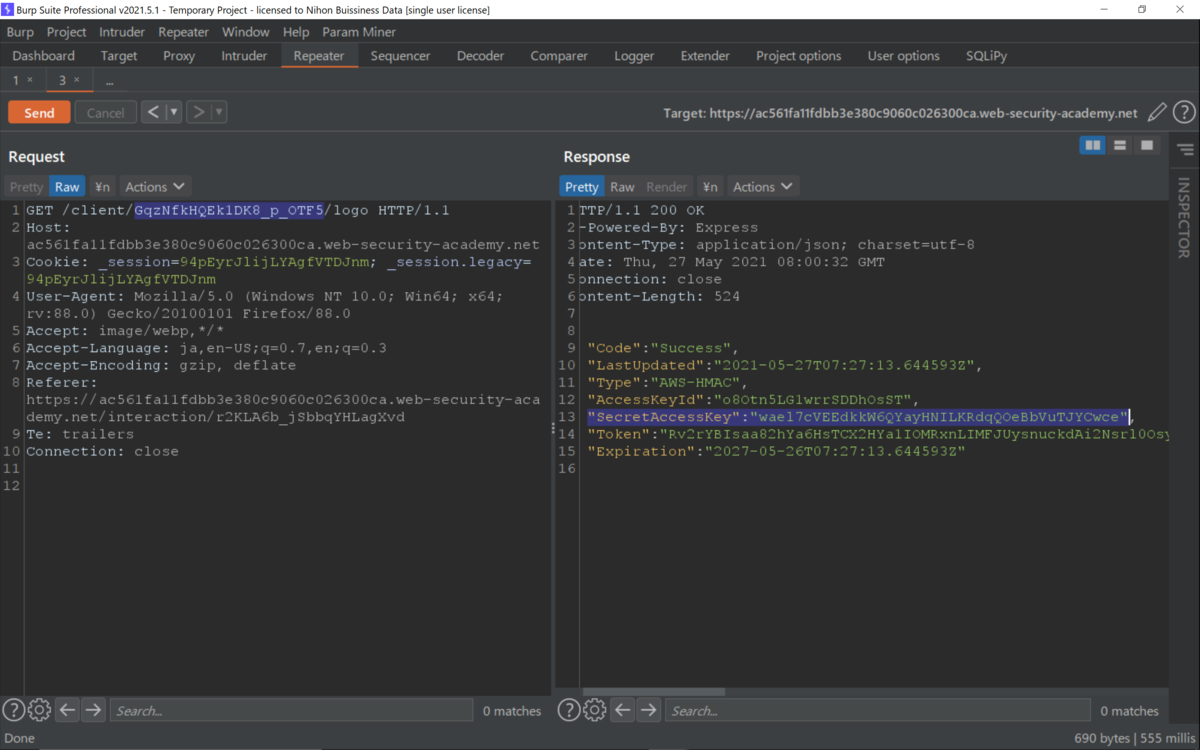Switch to the Comparer tab
Screen dimensions: 1200x750
pos(559,56)
